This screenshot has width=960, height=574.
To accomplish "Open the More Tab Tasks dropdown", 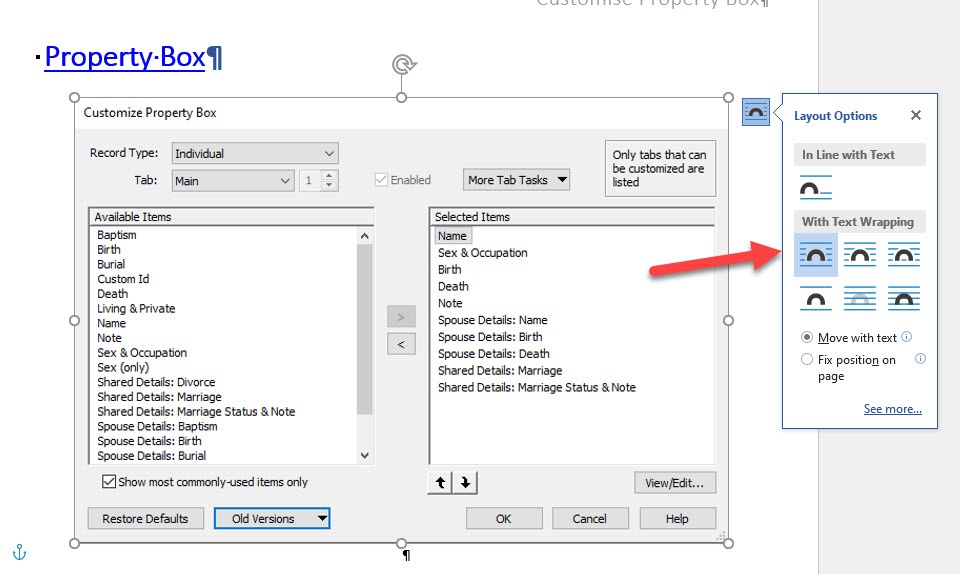I will [x=516, y=180].
